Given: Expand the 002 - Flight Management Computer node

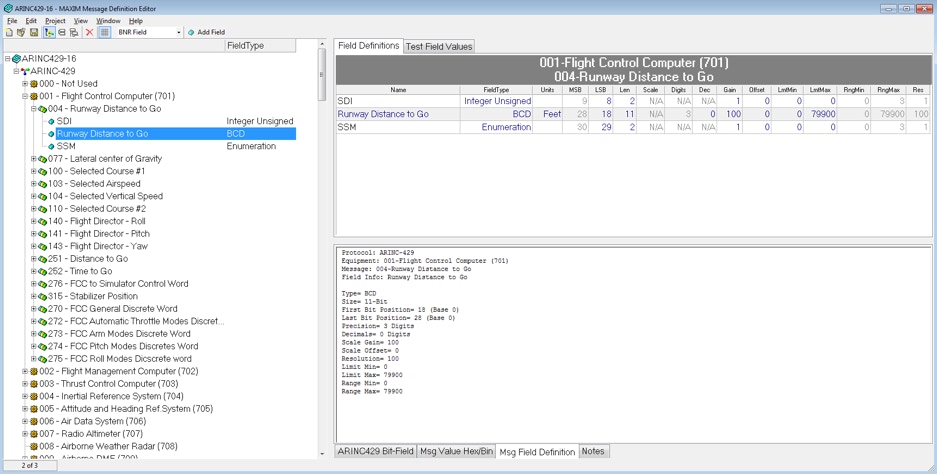Looking at the screenshot, I should (25, 371).
